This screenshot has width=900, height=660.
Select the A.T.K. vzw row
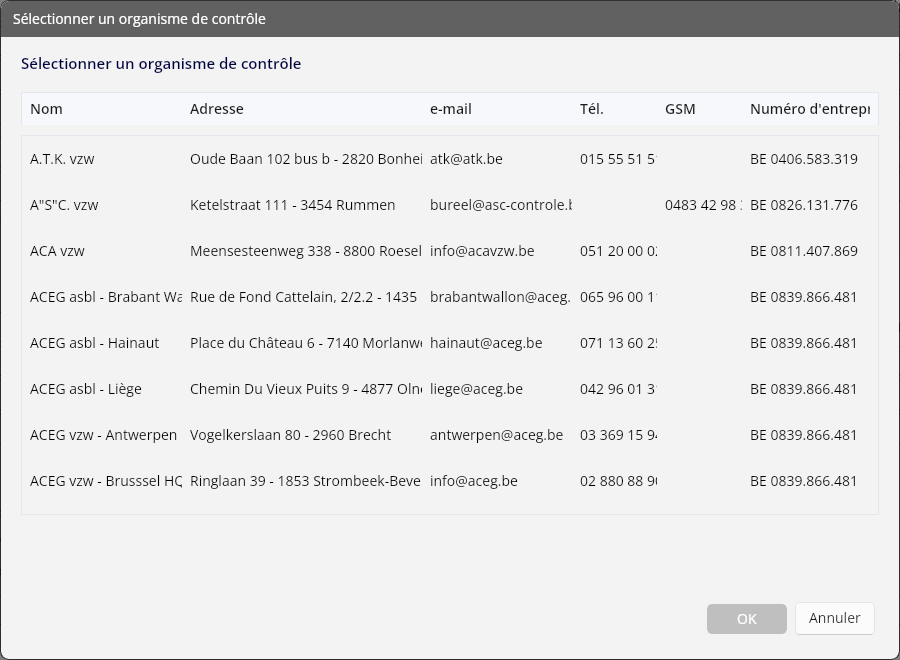tap(449, 159)
